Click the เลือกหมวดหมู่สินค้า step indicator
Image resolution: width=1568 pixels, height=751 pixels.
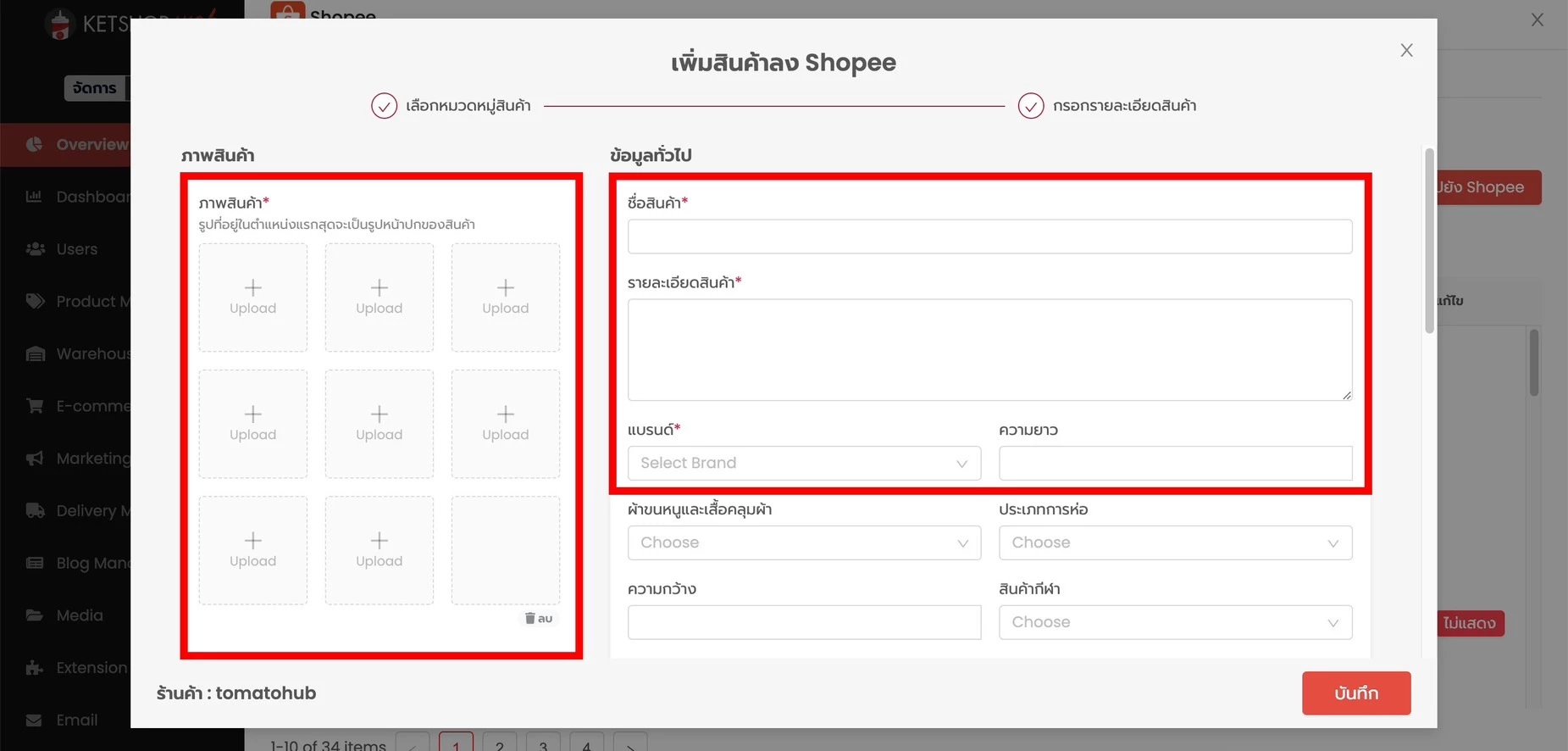tap(384, 106)
